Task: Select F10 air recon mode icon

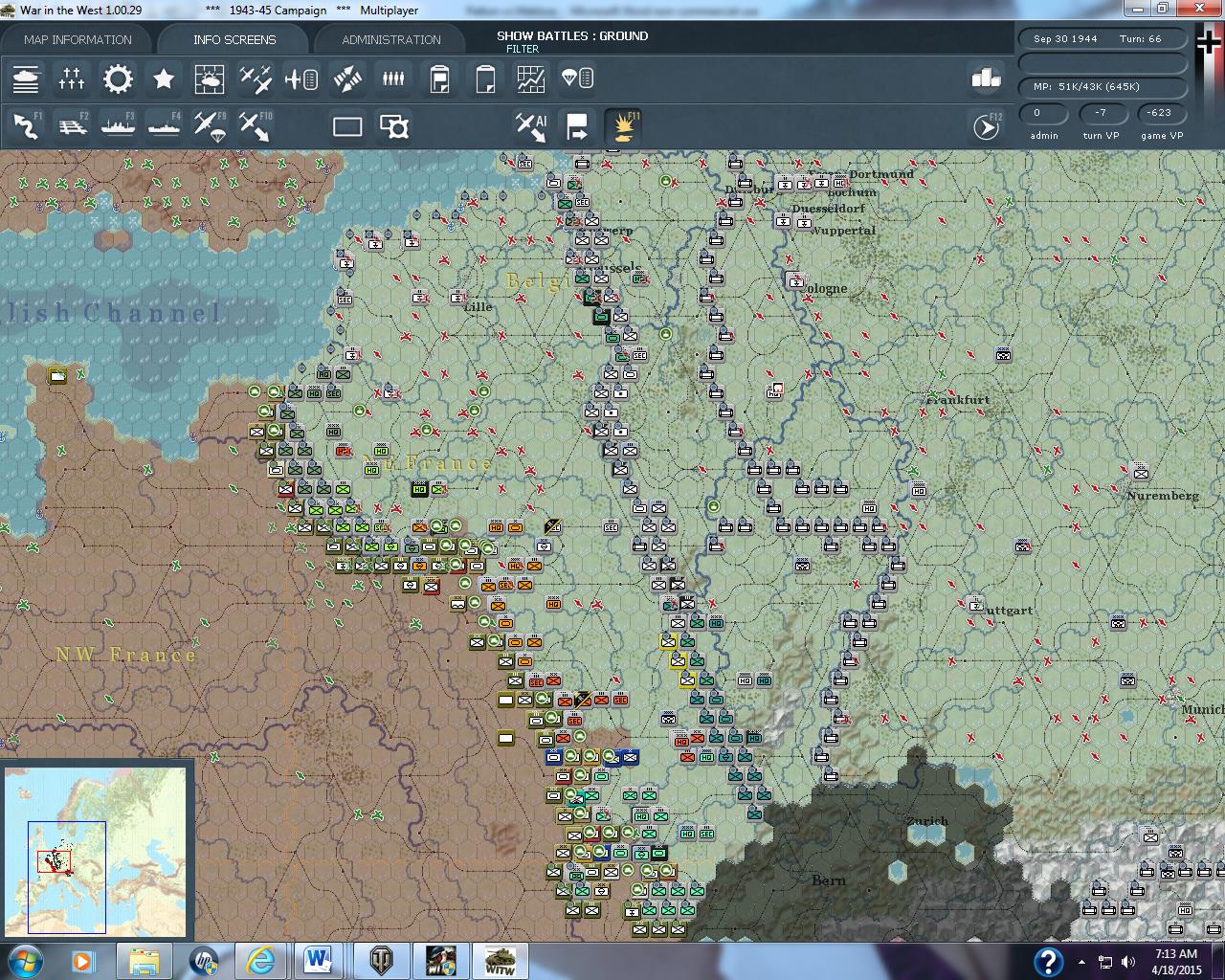Action: tap(256, 126)
